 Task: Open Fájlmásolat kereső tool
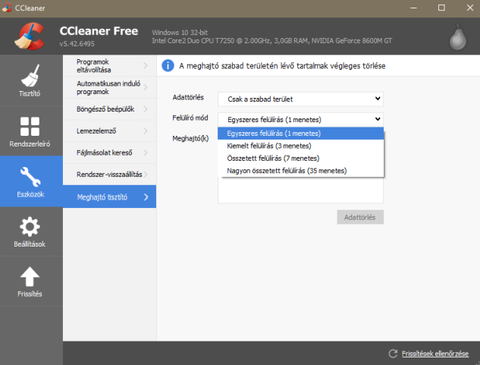coord(110,153)
